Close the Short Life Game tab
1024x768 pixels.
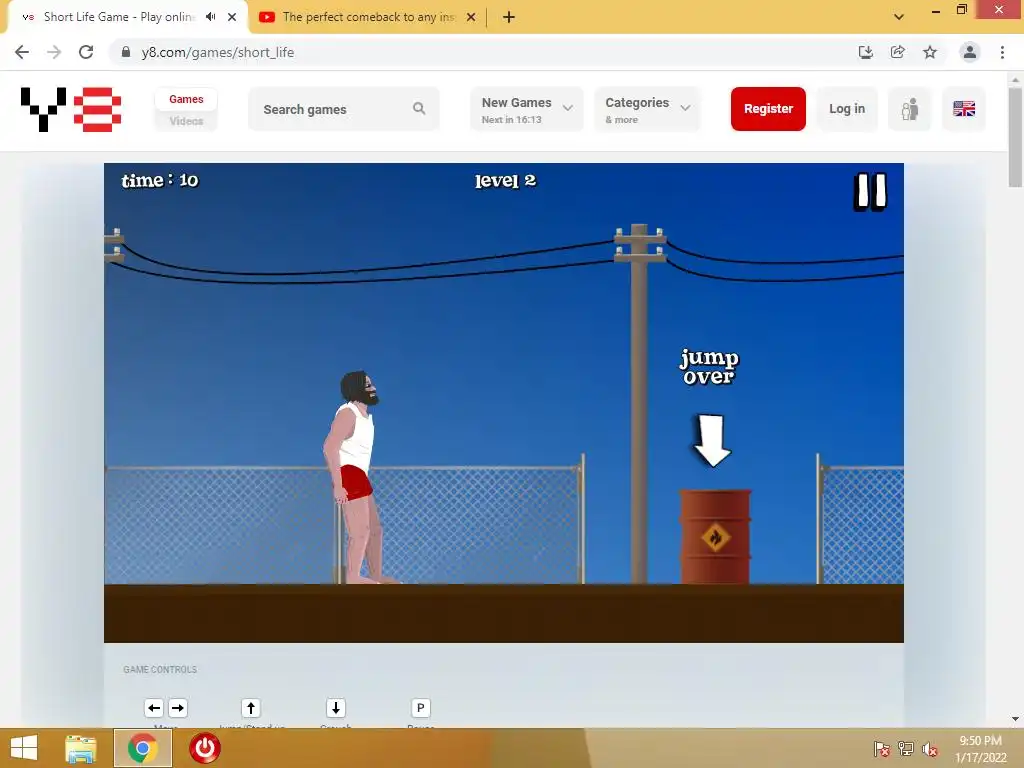coord(232,17)
